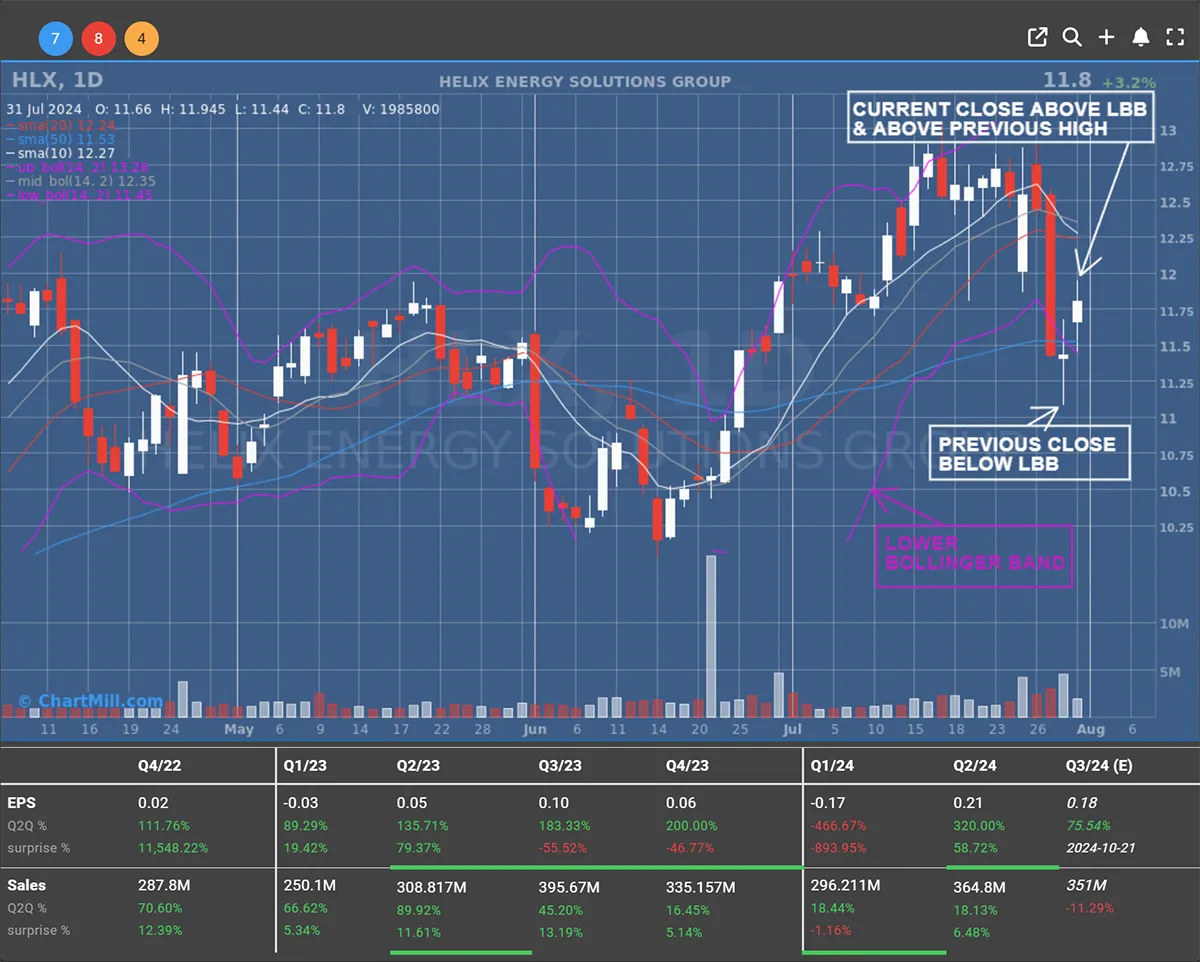The image size is (1200, 962).
Task: Click the 31 Jul 2024 OHLC readout
Action: [223, 109]
